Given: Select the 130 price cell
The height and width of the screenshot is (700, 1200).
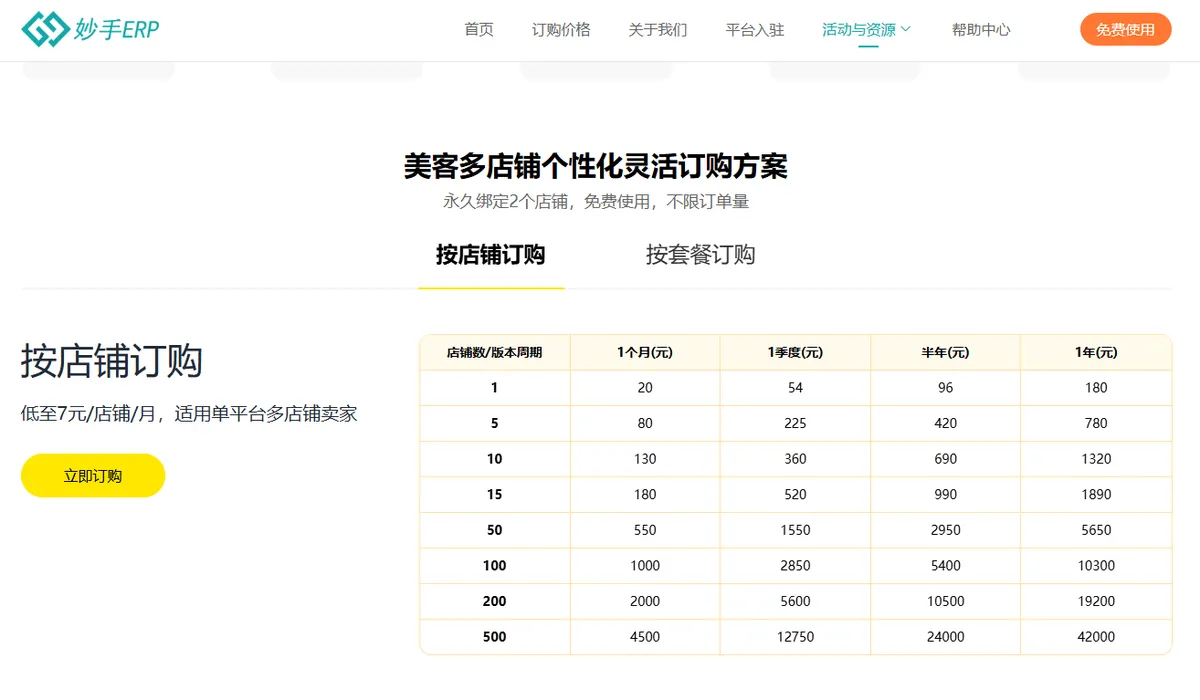Looking at the screenshot, I should coord(645,459).
